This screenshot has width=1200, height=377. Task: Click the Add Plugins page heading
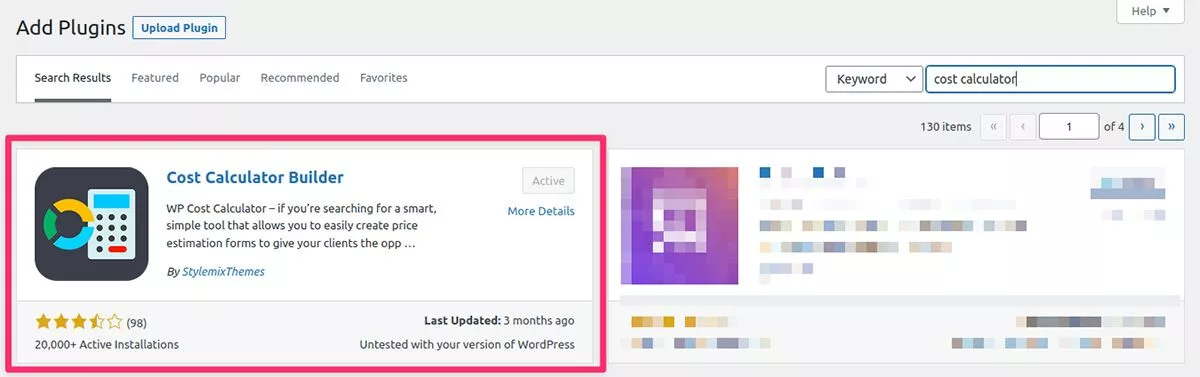[70, 27]
